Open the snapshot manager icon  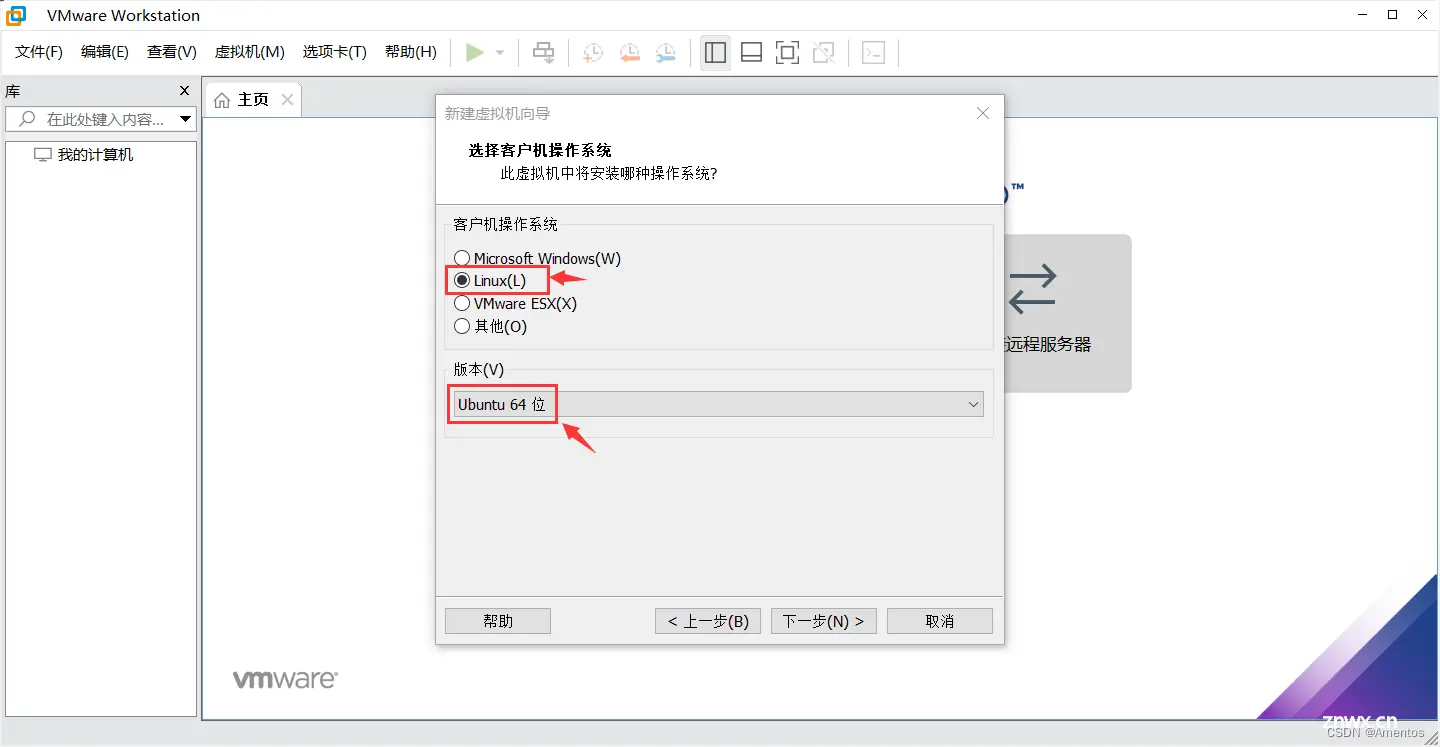pyautogui.click(x=666, y=53)
